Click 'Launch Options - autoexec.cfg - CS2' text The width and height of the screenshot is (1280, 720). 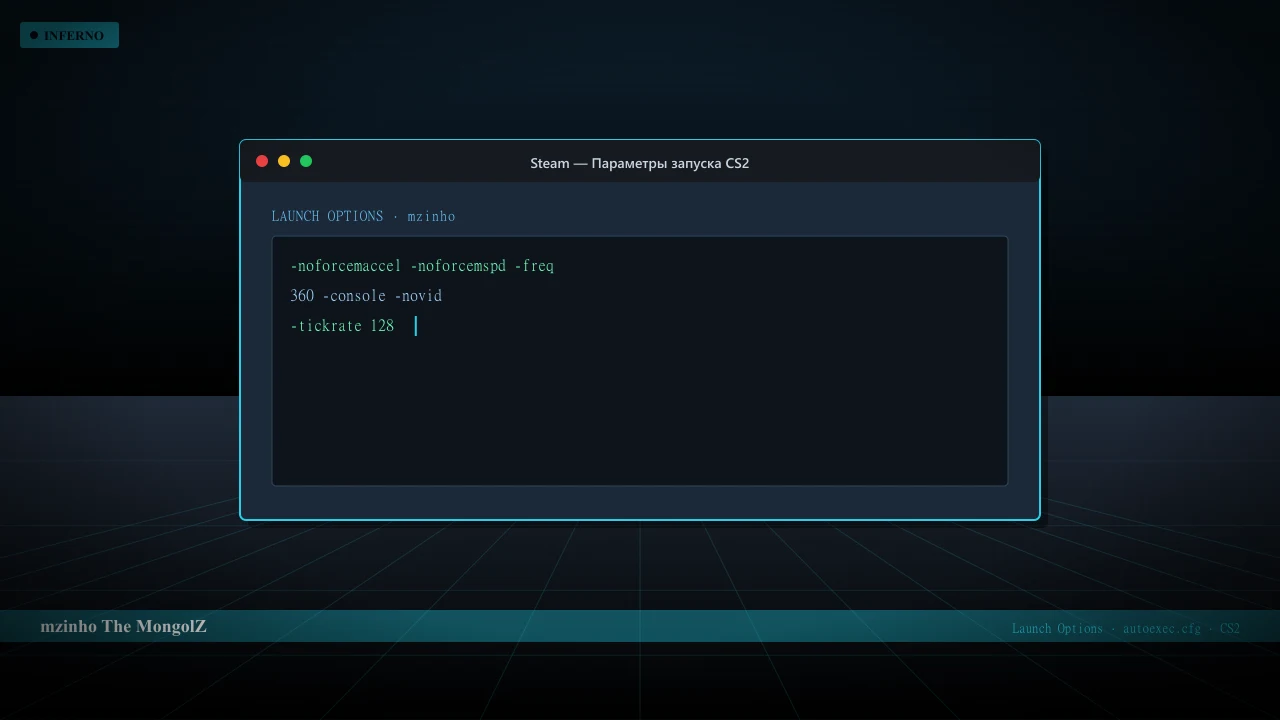[x=1126, y=628]
